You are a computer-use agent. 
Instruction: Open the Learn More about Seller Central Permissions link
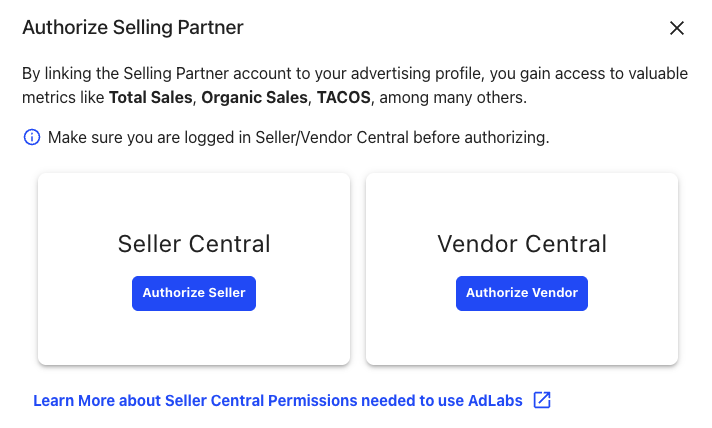coord(278,400)
